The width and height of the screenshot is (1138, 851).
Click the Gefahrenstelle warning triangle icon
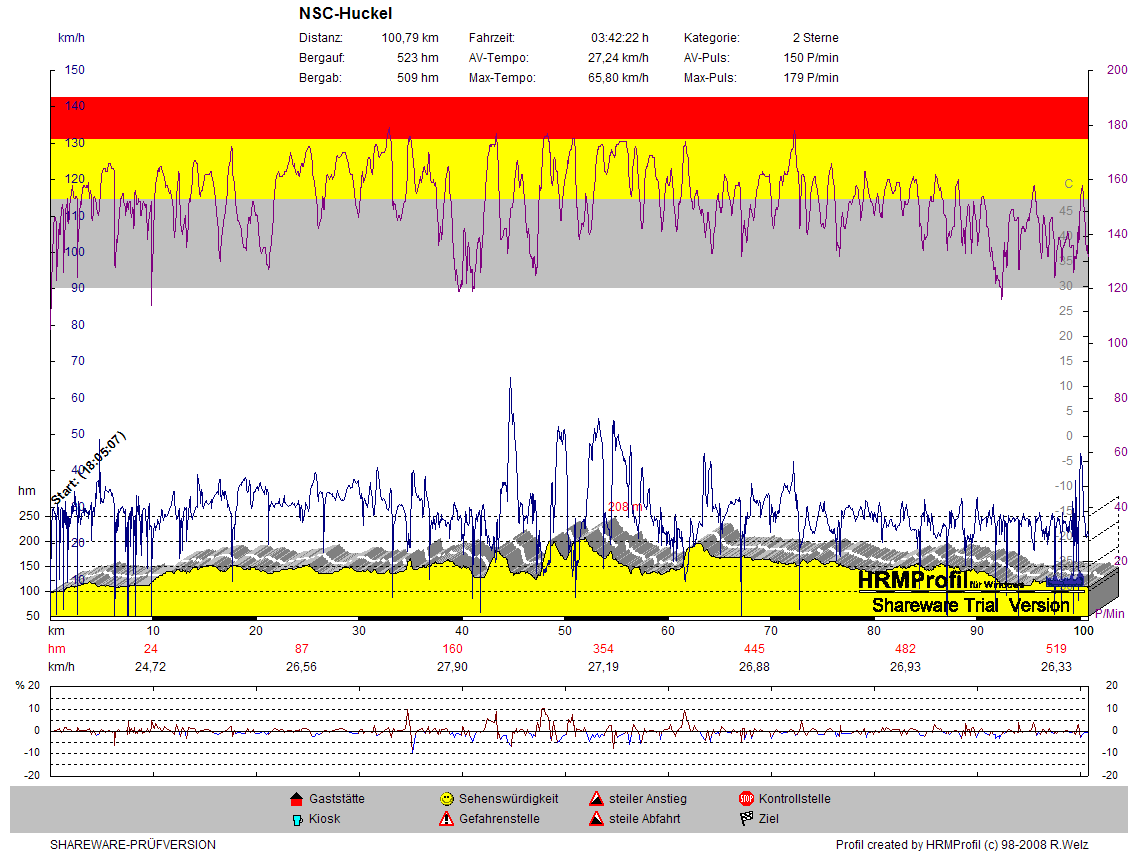pos(447,819)
